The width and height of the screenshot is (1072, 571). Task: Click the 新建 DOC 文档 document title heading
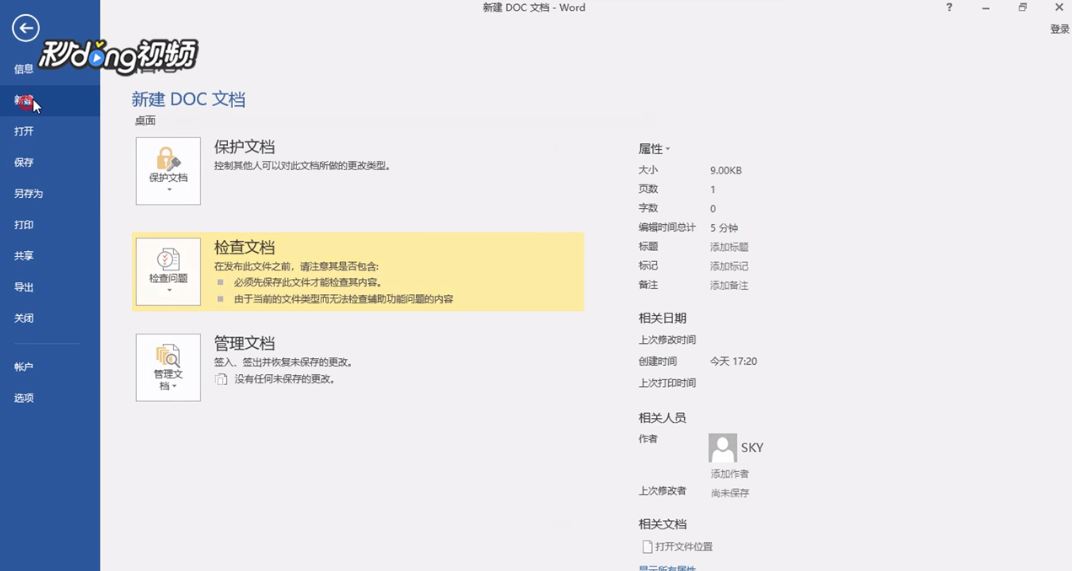[x=189, y=99]
